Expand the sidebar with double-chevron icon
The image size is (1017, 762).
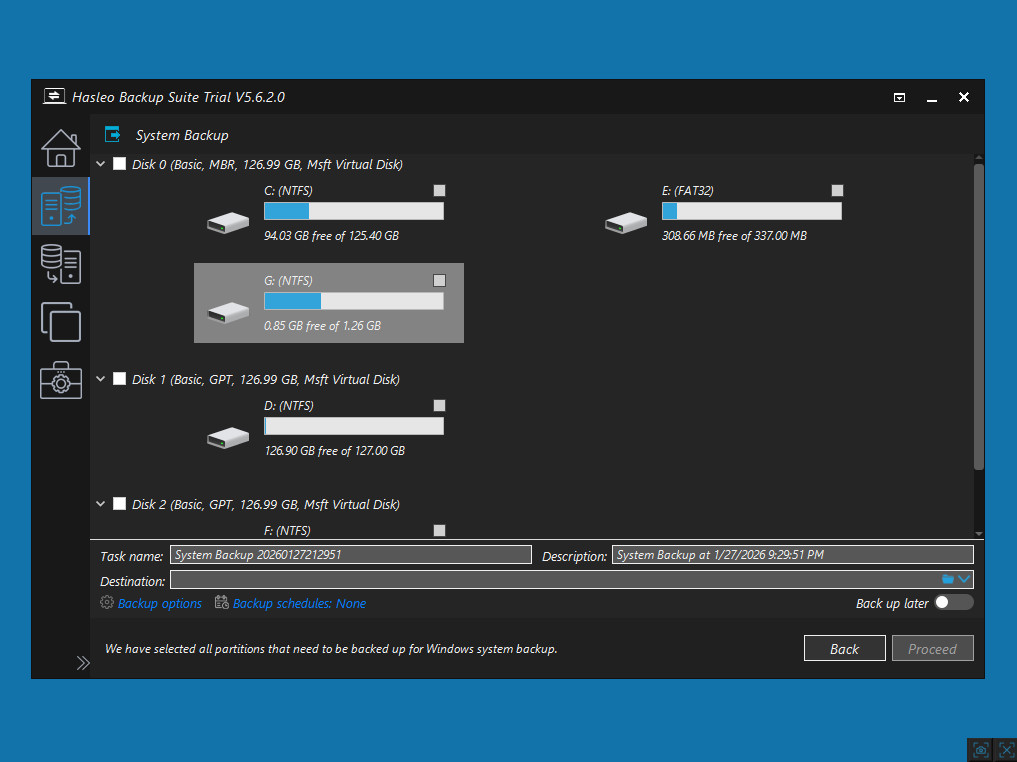point(83,662)
